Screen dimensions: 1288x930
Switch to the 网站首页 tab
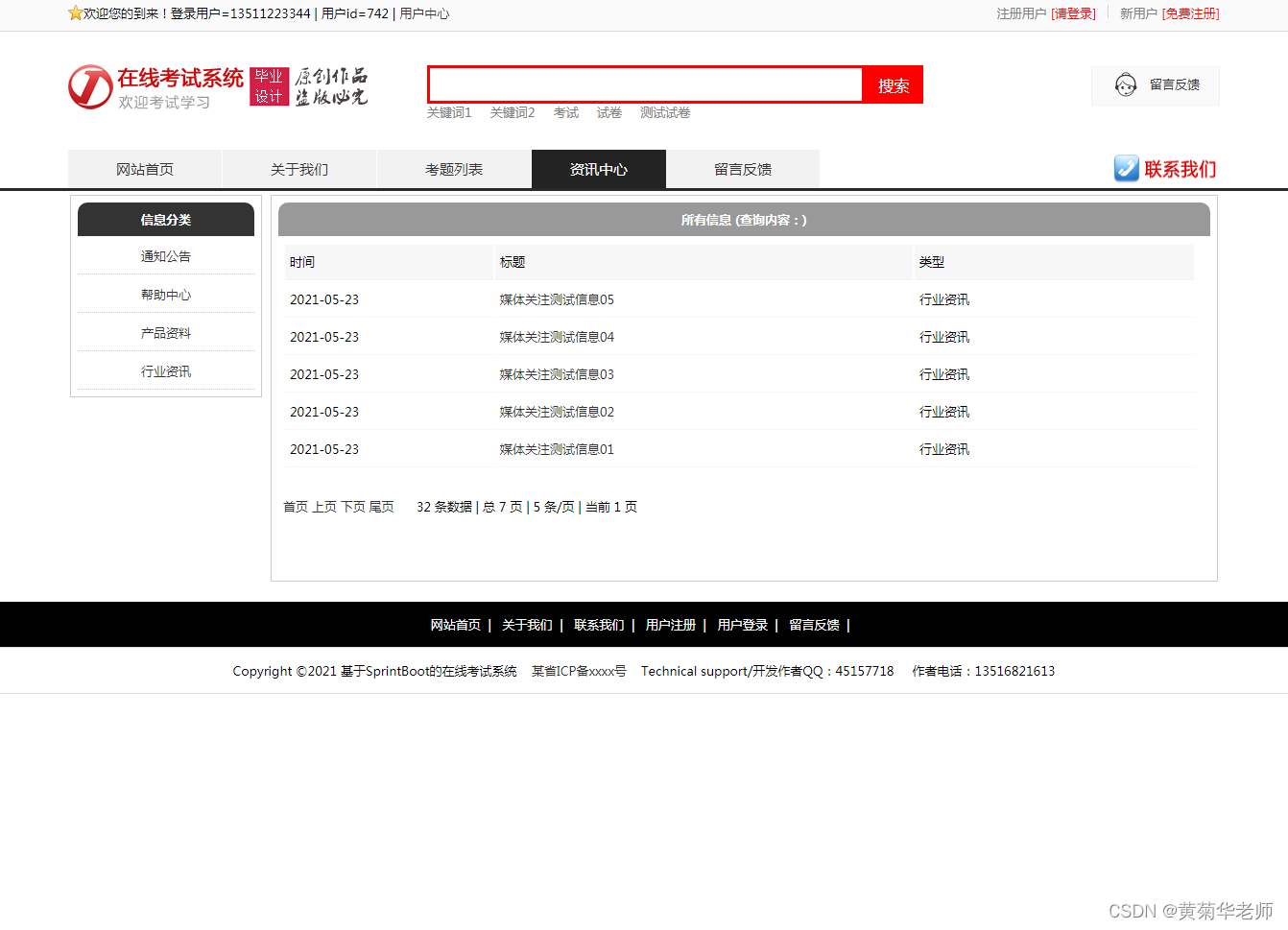coord(145,169)
